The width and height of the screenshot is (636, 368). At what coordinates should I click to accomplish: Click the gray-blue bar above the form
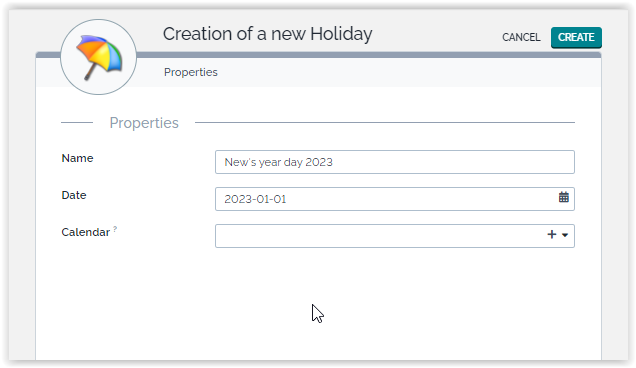[368, 55]
